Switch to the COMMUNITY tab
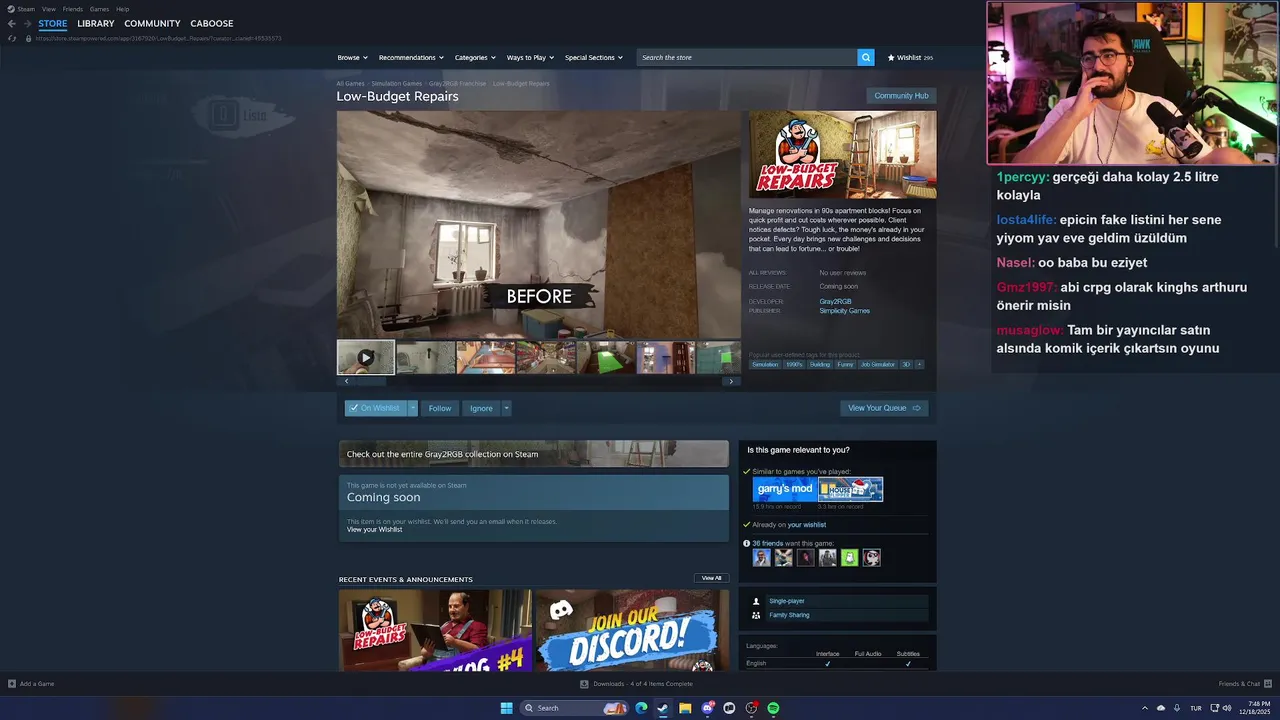Viewport: 1280px width, 720px height. [152, 23]
